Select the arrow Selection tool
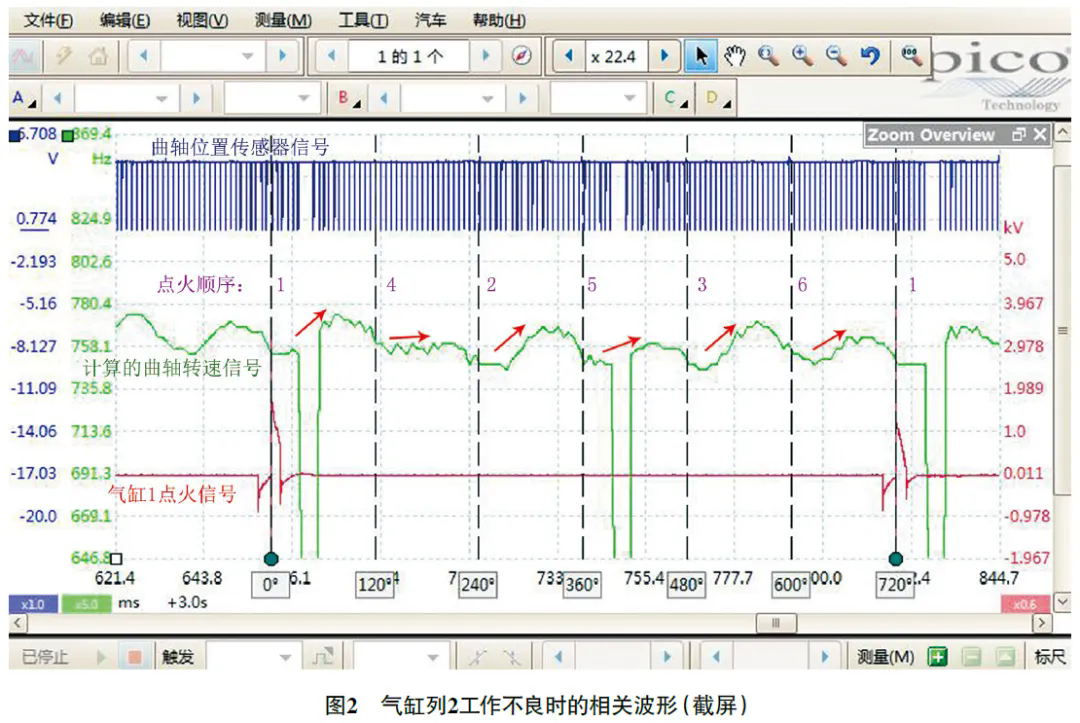 [x=700, y=56]
